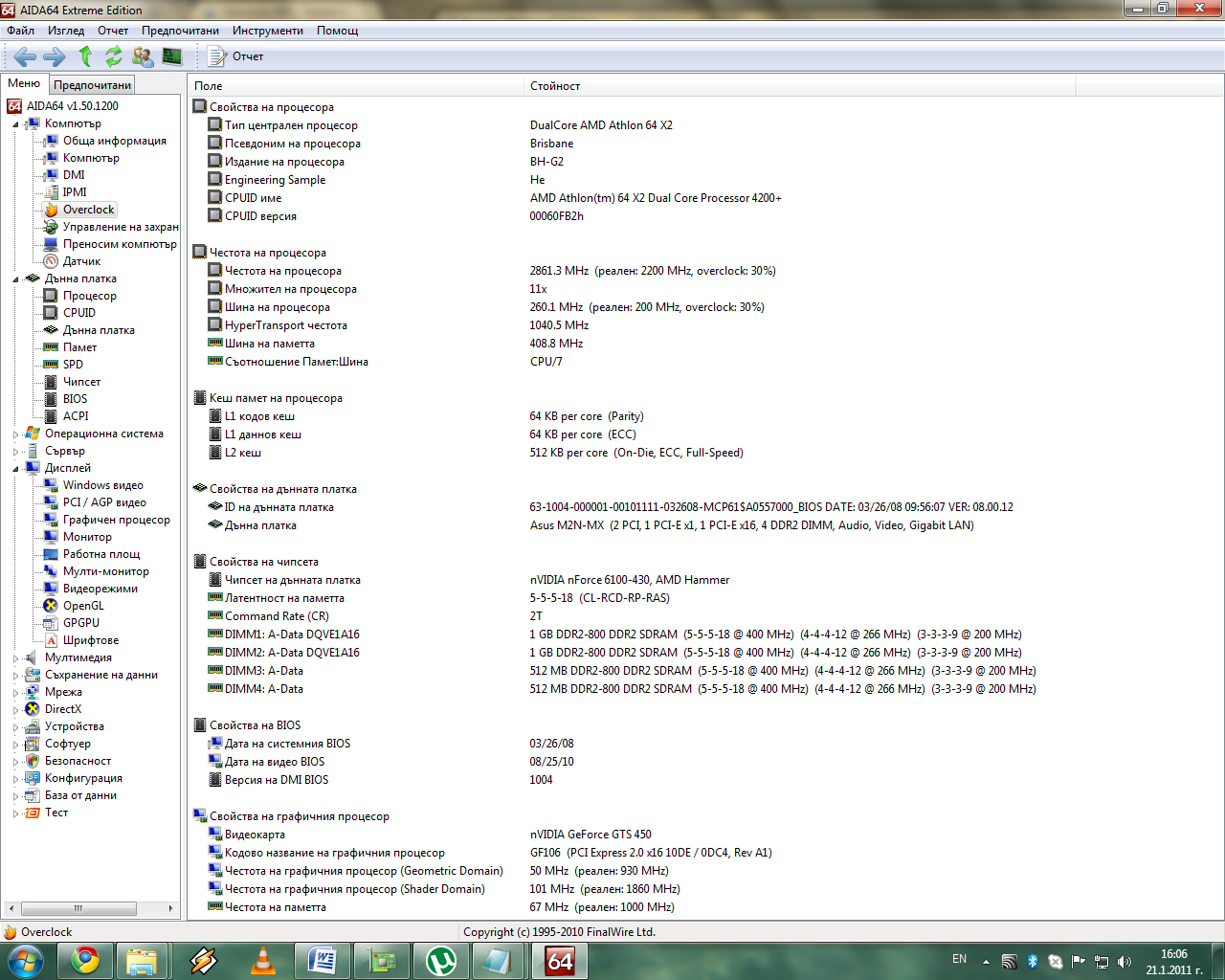
Task: Switch to the Предпочитани tab
Action: point(92,85)
